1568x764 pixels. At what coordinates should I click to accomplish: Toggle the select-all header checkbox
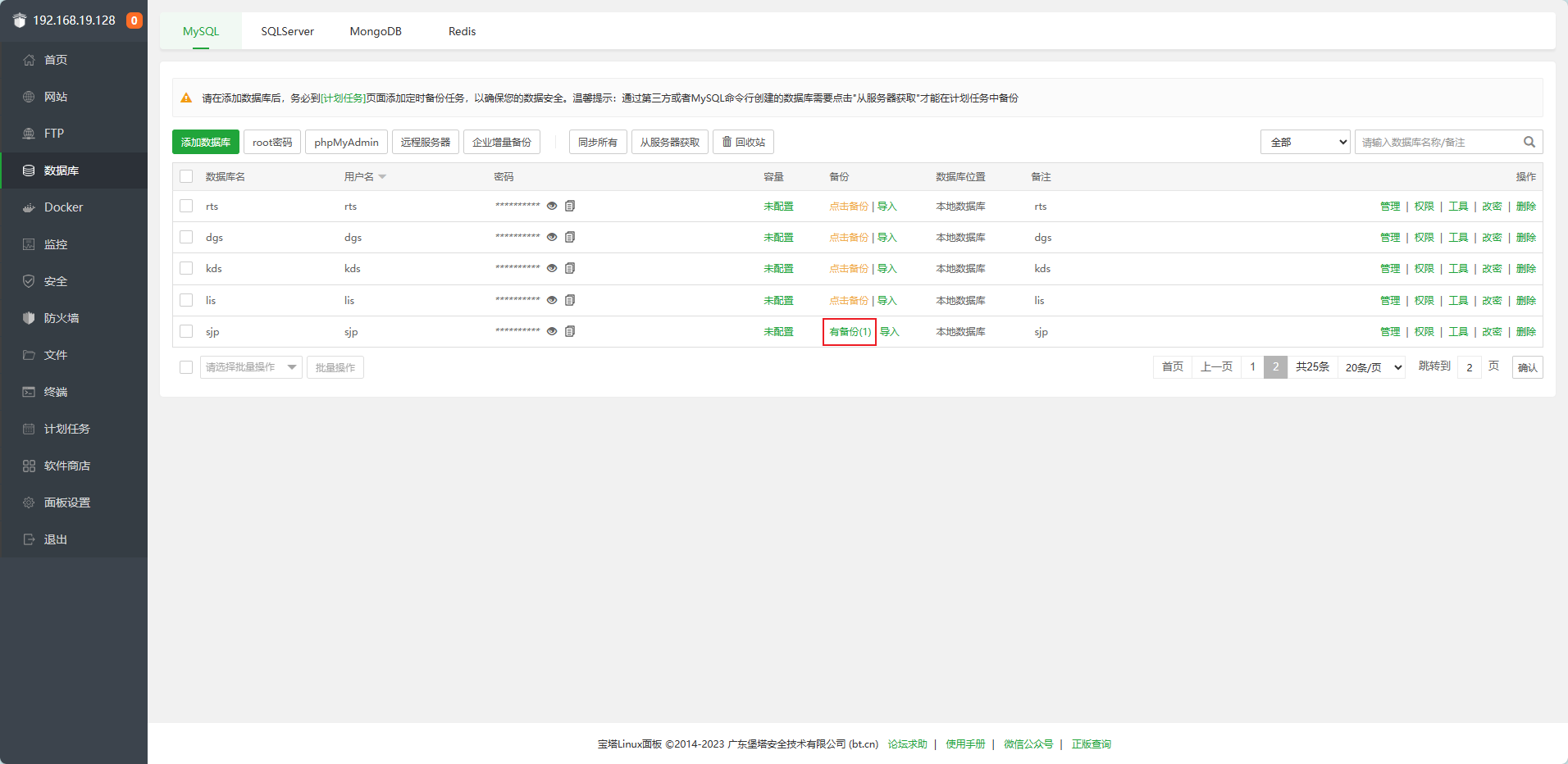[186, 176]
